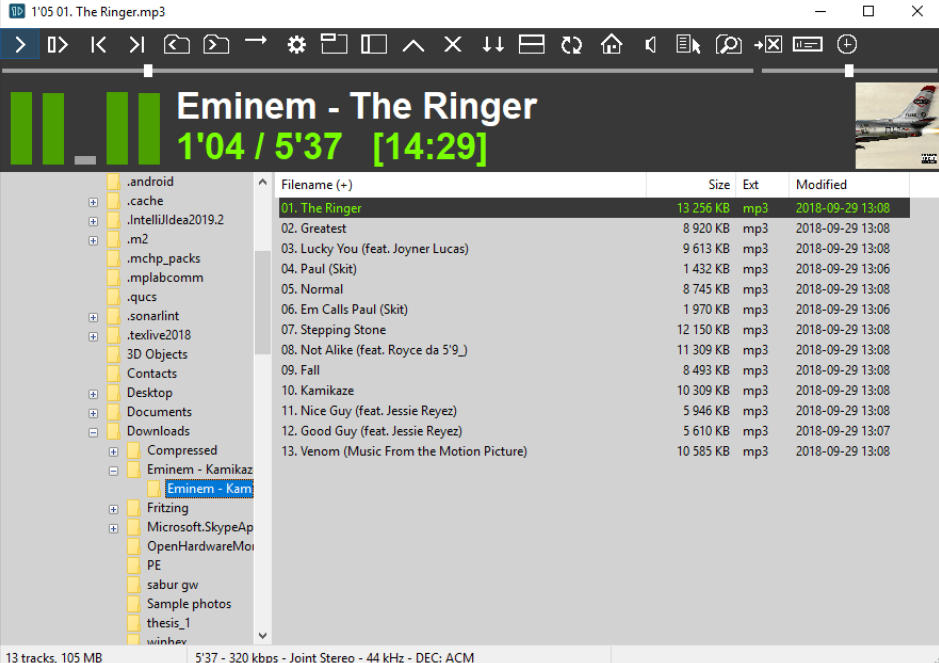Select track 02. Greatest
This screenshot has height=663, width=939.
[x=594, y=228]
